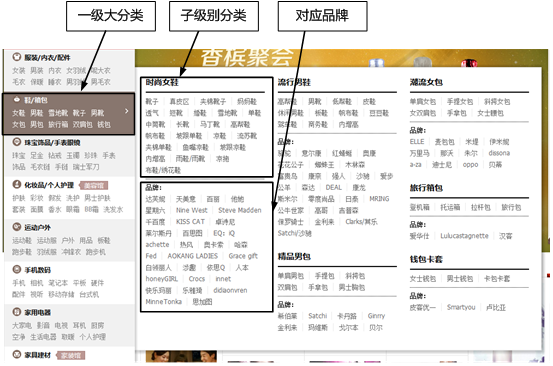The width and height of the screenshot is (553, 366).
Task: Open the 潮流女包 section heading
Action: [426, 83]
